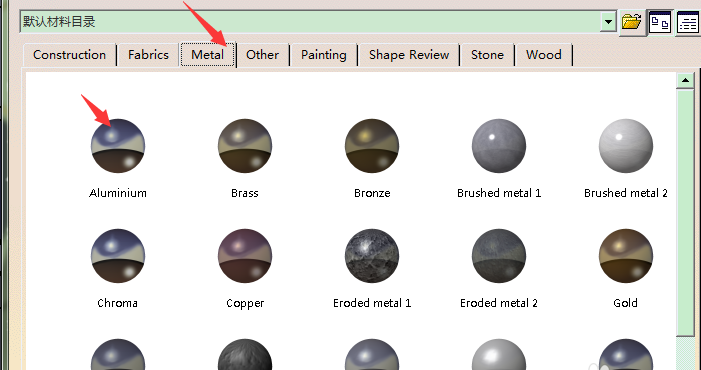
Task: Switch to the Painting tab
Action: tap(324, 55)
